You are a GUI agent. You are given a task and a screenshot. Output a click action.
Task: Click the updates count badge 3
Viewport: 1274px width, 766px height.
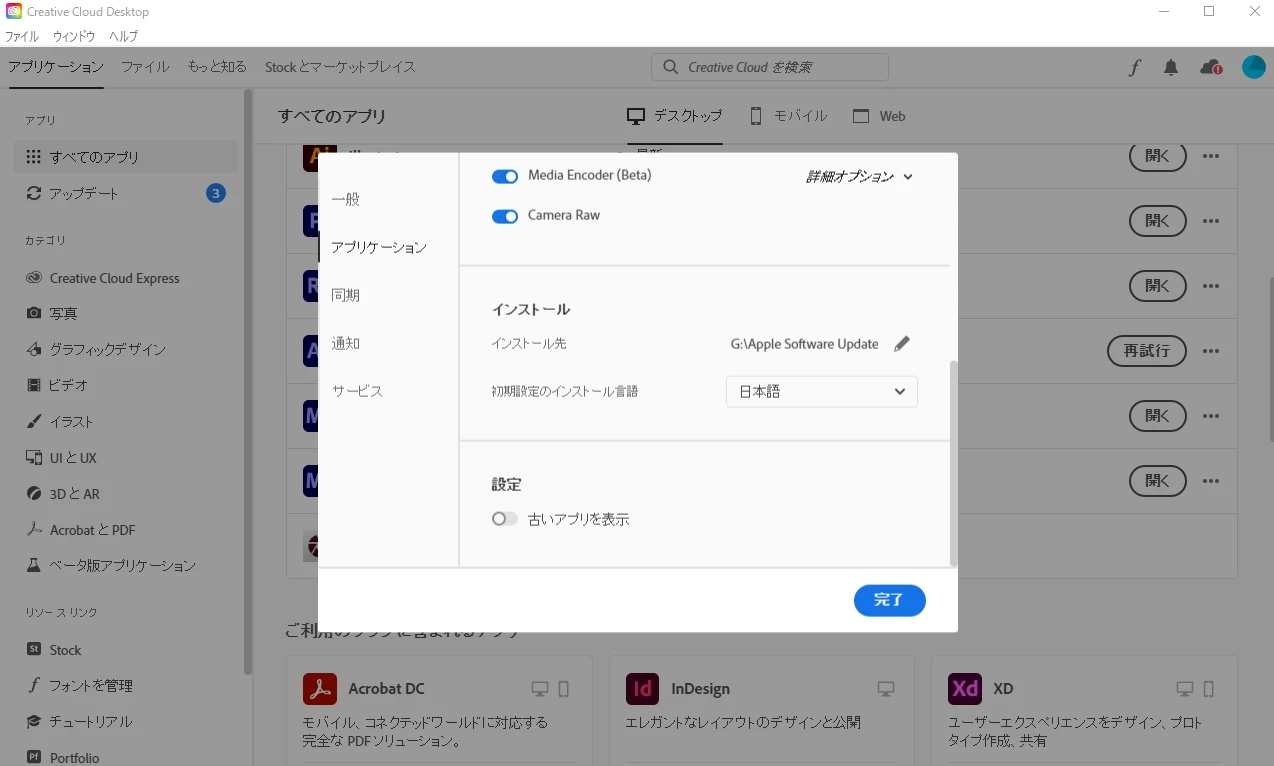pos(216,193)
